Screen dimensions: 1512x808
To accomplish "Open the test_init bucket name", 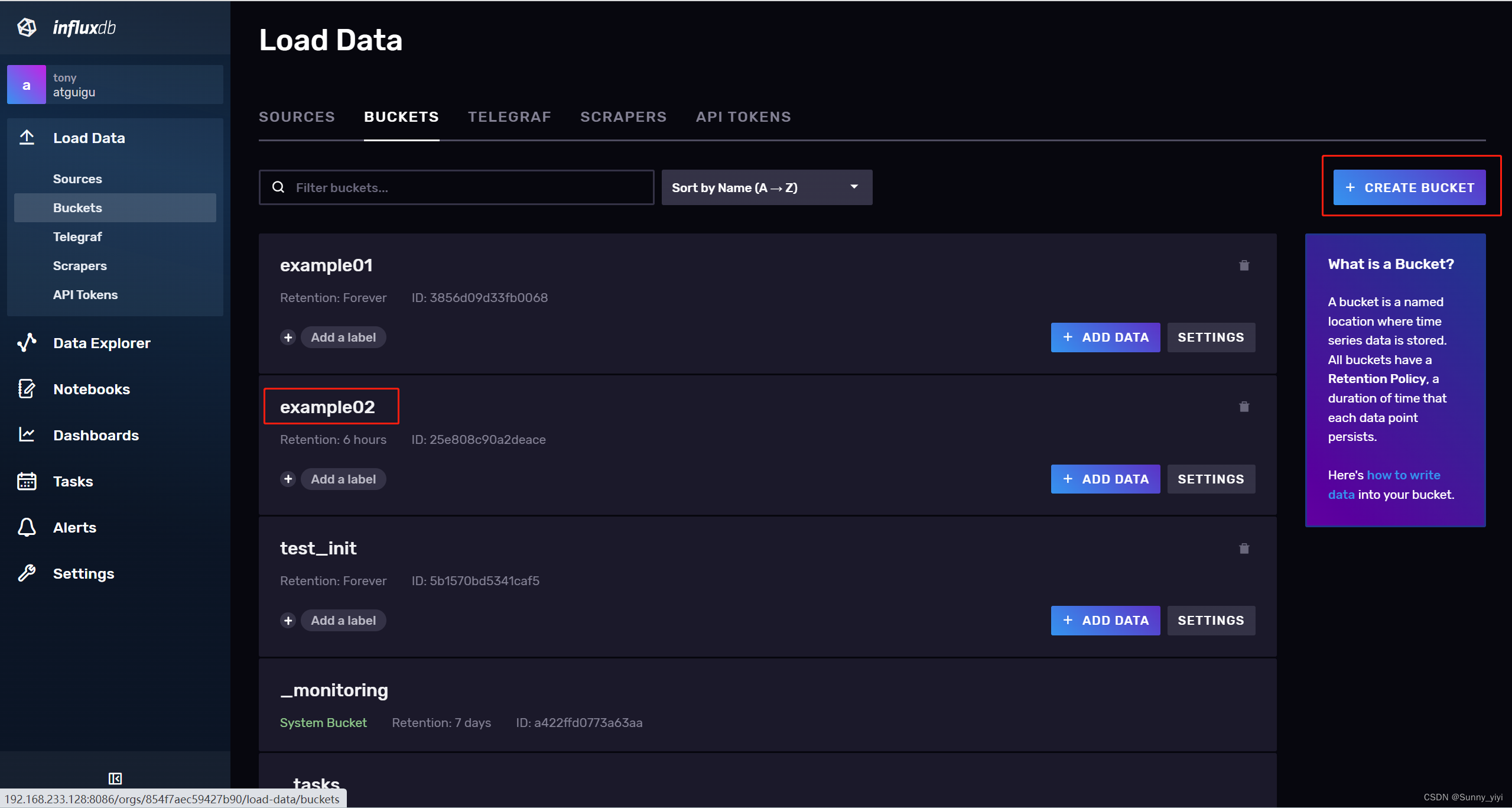I will tap(318, 549).
